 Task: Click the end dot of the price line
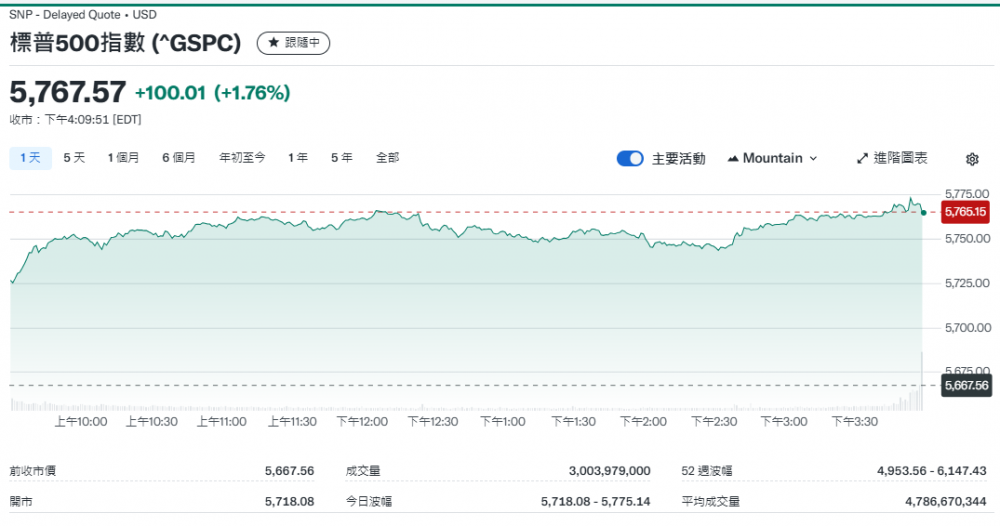pos(922,212)
